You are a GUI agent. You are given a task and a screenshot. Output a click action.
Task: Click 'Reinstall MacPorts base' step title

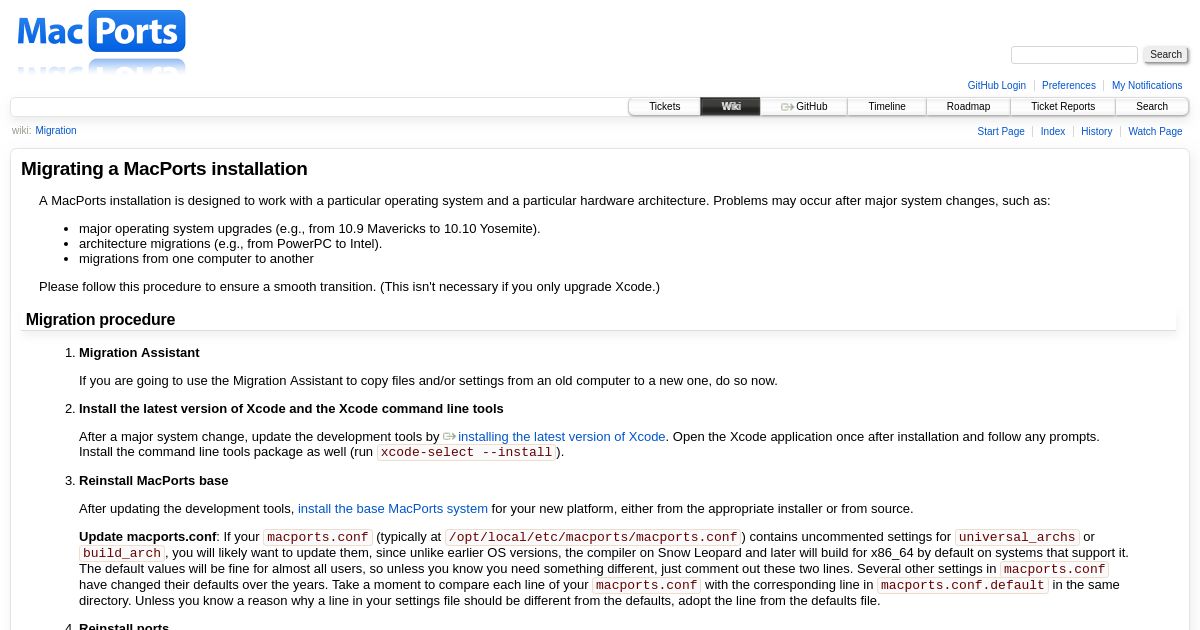click(x=154, y=481)
